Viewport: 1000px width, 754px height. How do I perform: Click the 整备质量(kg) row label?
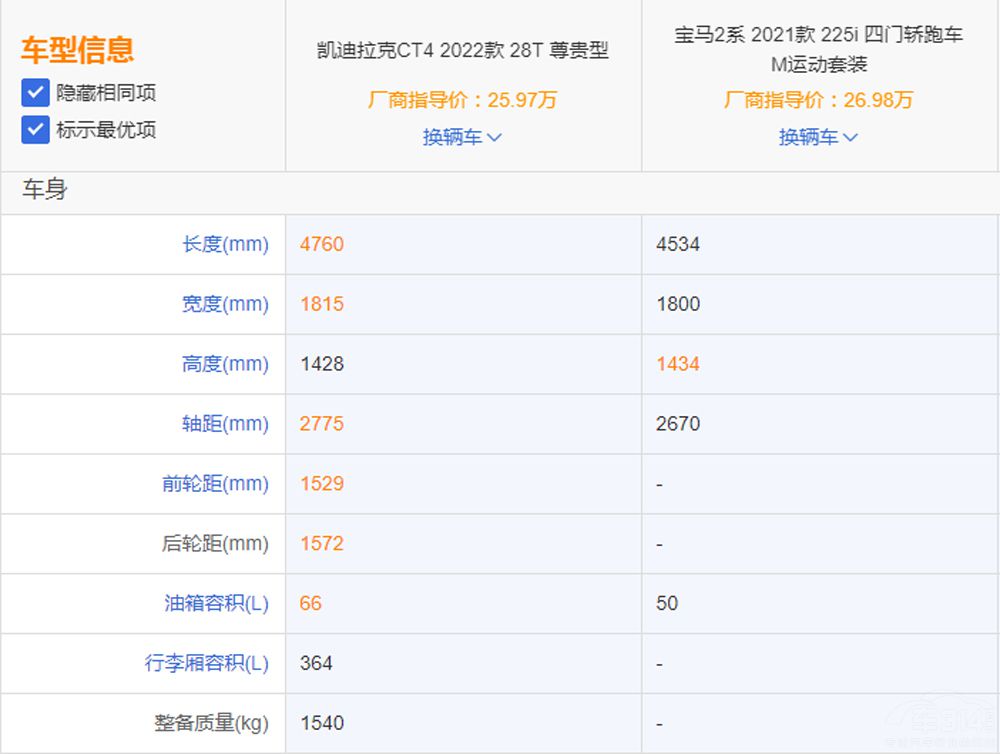click(211, 723)
